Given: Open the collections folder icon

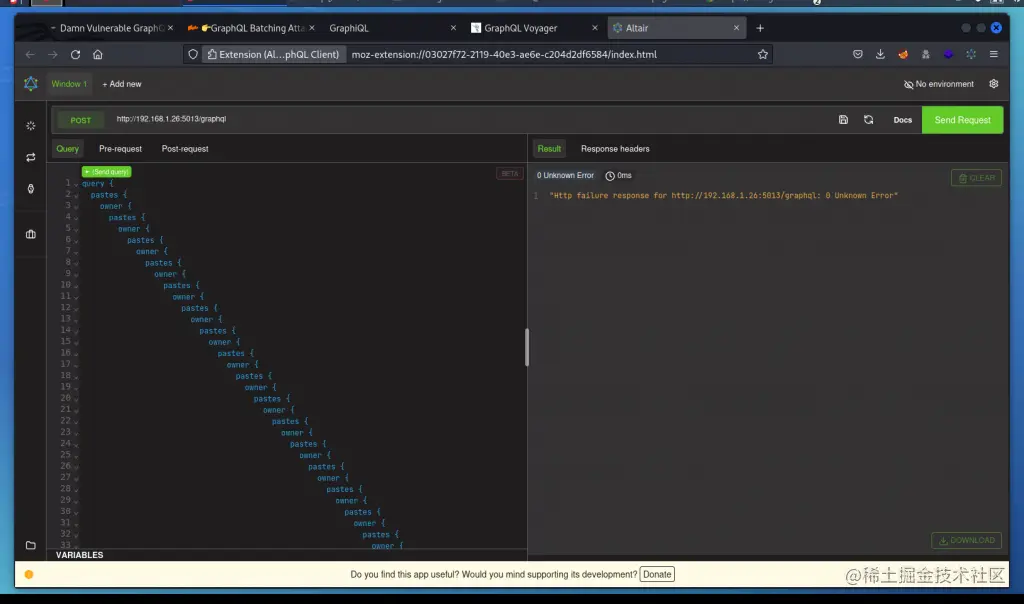Looking at the screenshot, I should tap(31, 545).
